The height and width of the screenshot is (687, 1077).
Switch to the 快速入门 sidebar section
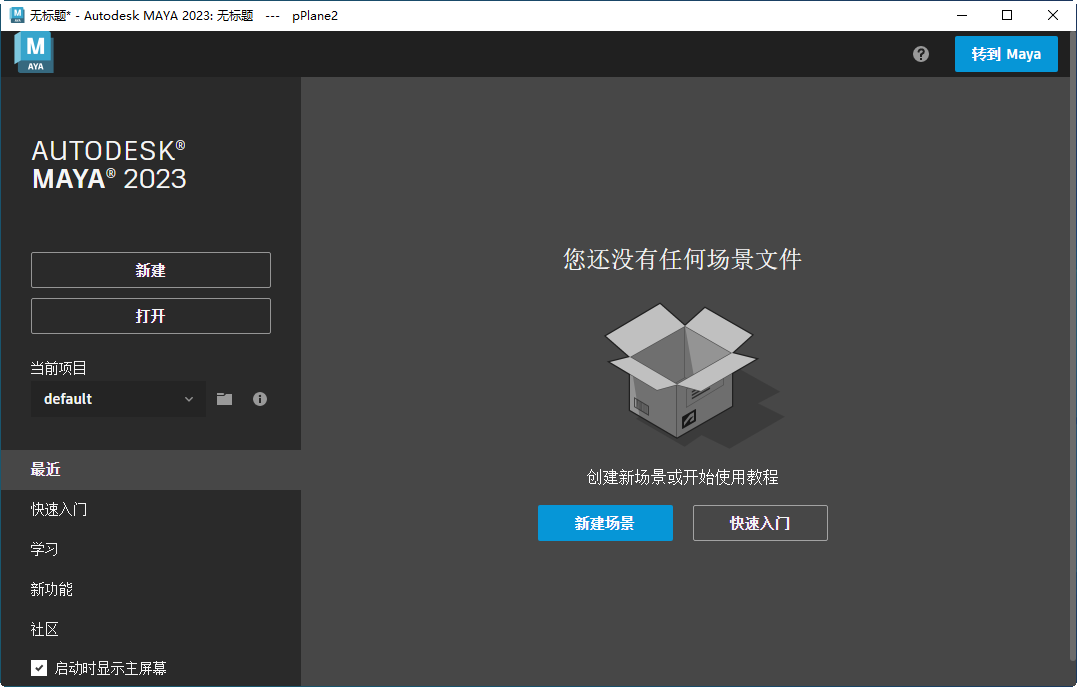pos(60,509)
